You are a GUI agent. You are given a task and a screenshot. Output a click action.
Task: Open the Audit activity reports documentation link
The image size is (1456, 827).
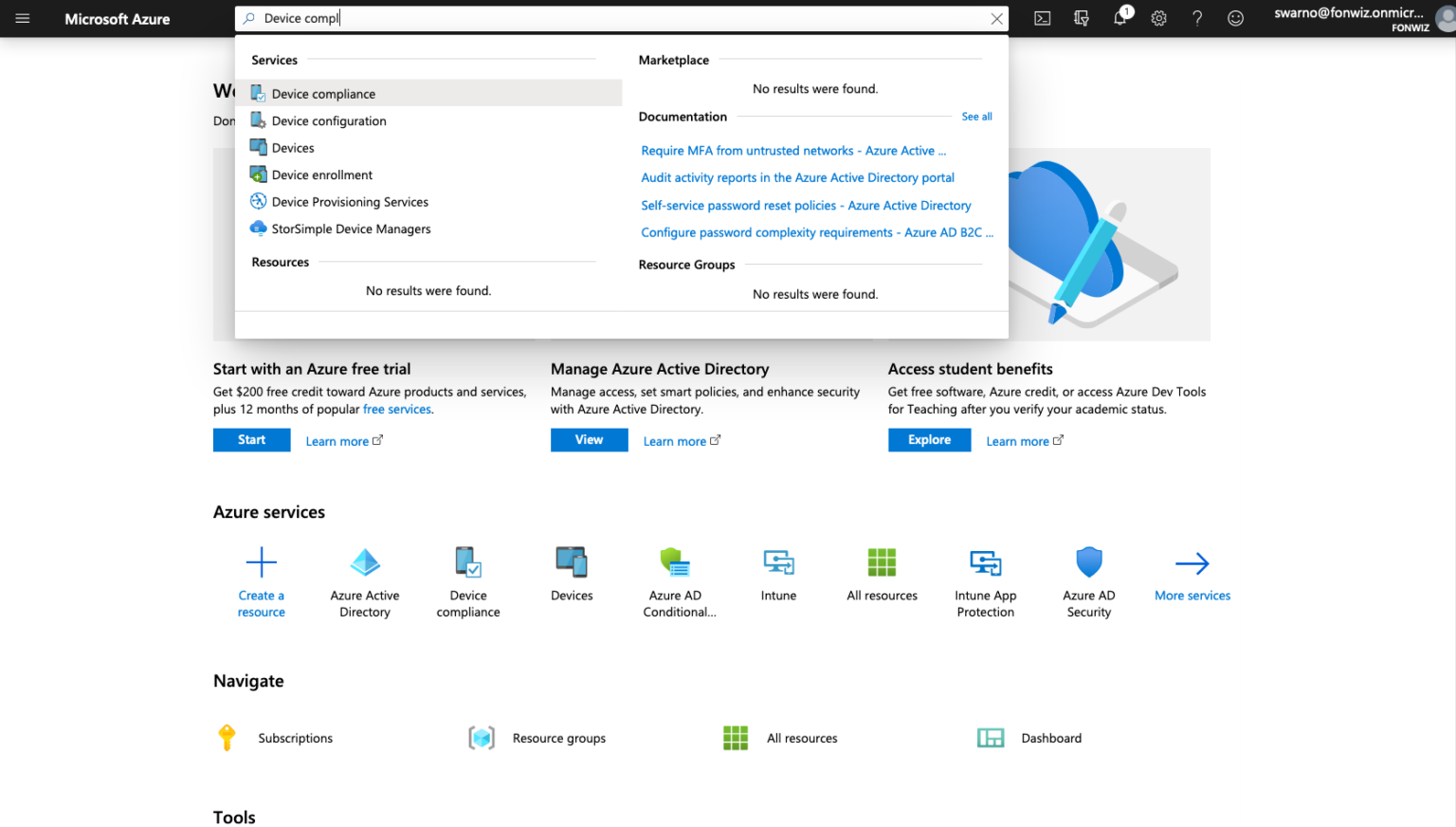[x=797, y=177]
